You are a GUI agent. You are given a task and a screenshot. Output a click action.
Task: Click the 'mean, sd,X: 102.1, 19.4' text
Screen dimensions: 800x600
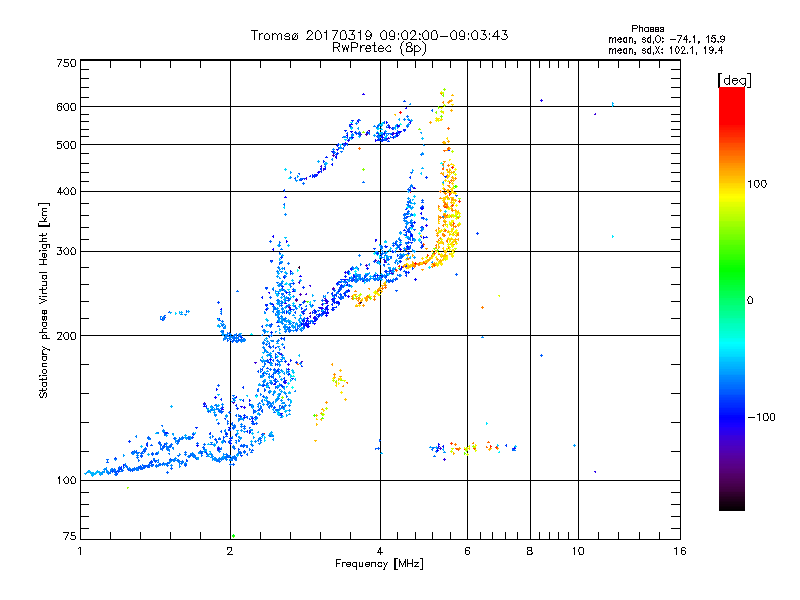[x=665, y=50]
